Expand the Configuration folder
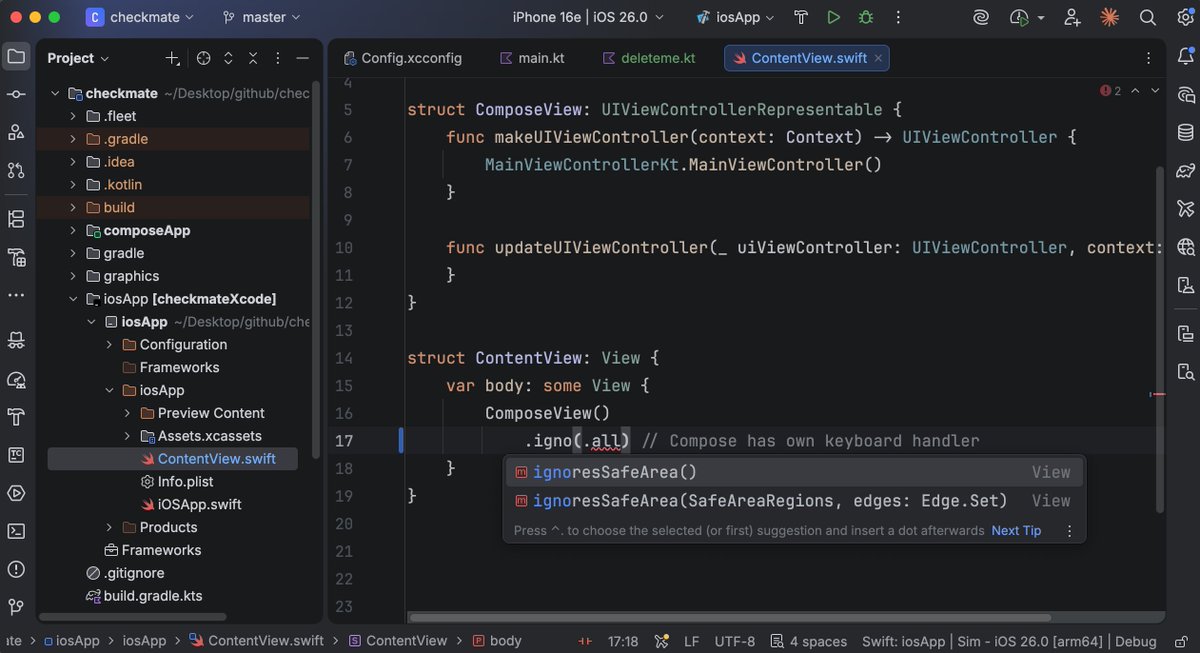1200x653 pixels. click(x=109, y=344)
